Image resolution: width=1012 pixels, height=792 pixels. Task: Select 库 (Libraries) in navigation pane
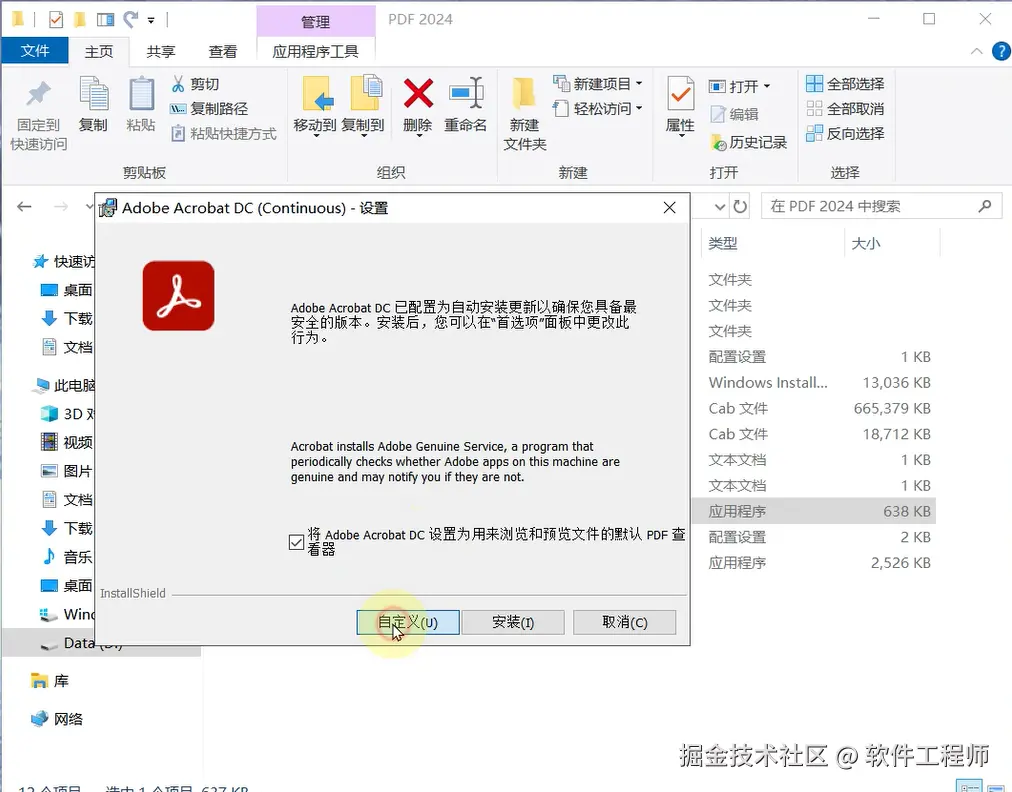click(50, 681)
